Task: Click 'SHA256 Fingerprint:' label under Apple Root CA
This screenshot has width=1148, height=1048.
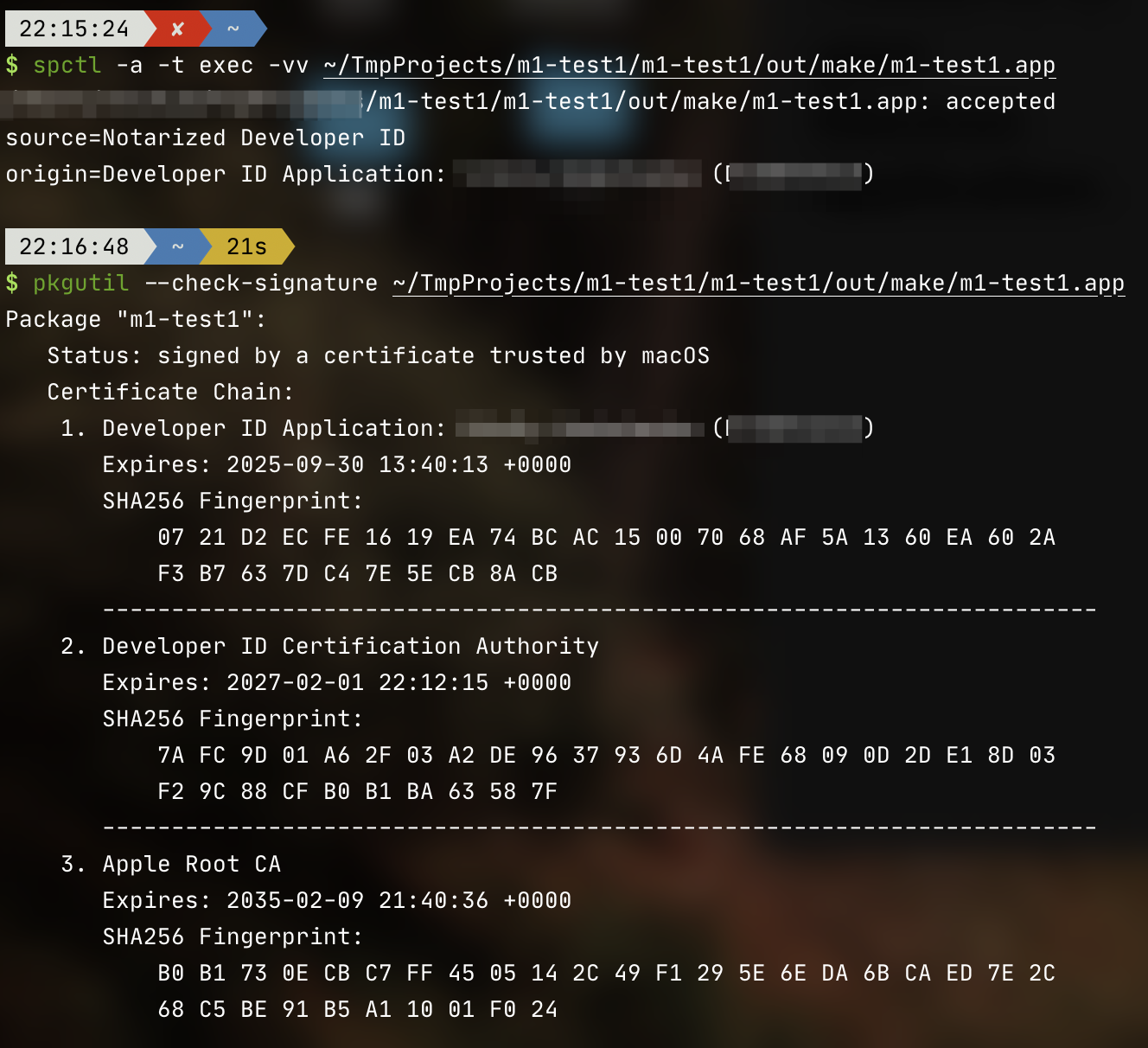Action: (x=233, y=937)
